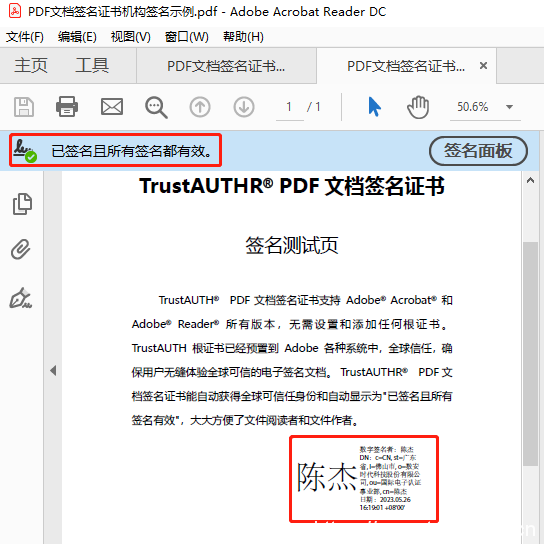Open the page thumbnails panel icon
Screen dimensions: 544x544
click(x=22, y=204)
